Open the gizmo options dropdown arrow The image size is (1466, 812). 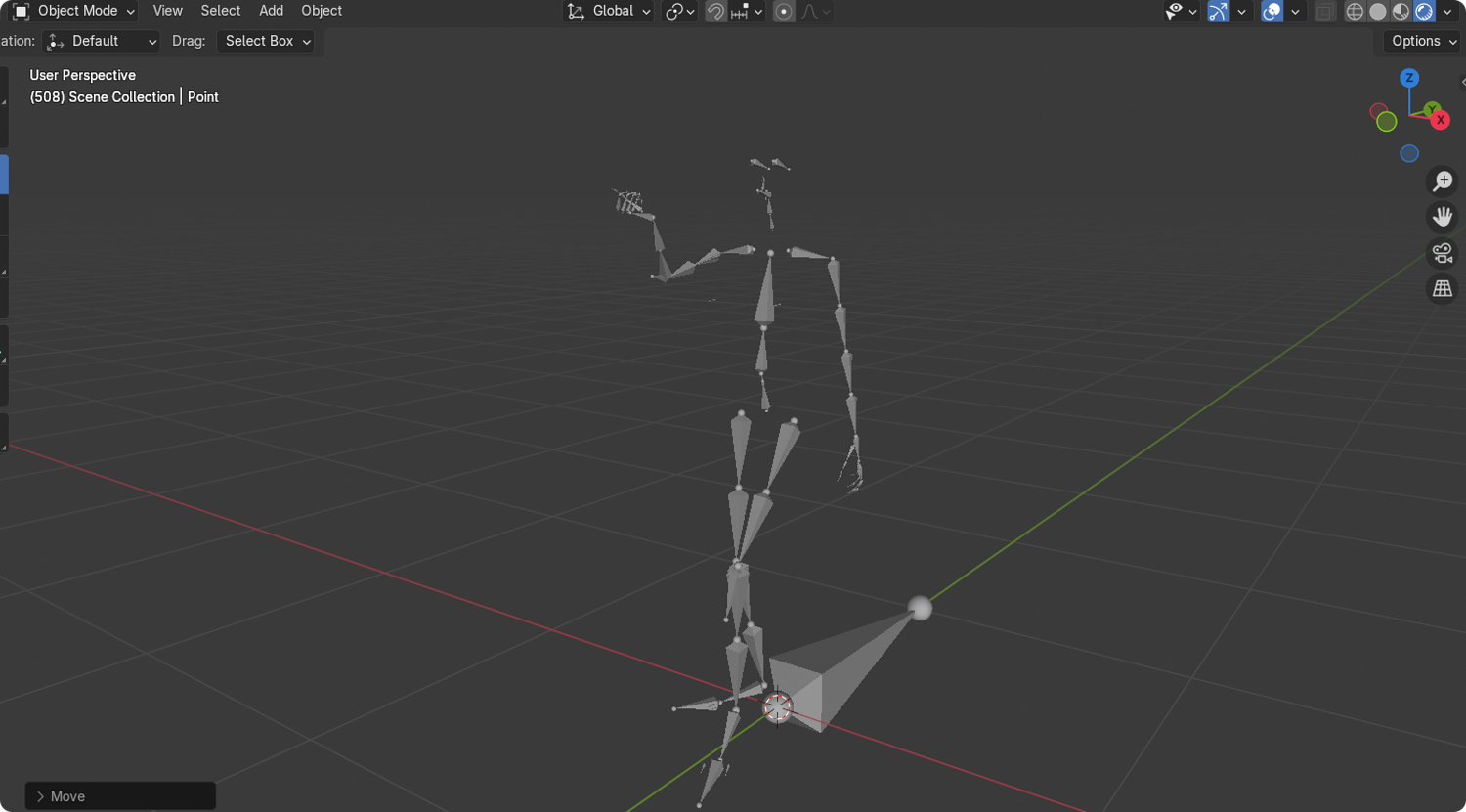(x=1241, y=12)
